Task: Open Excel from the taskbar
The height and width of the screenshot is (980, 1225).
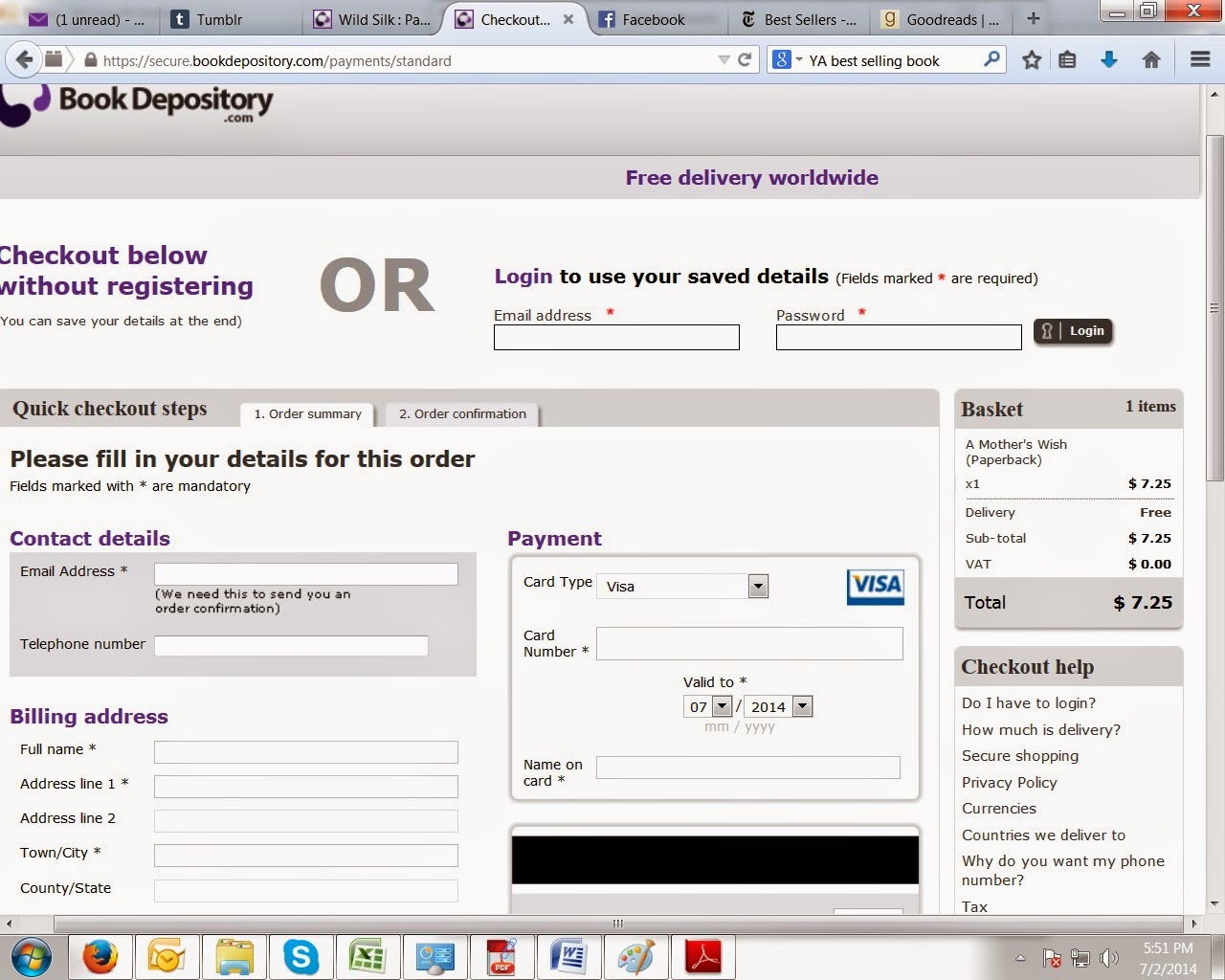Action: pyautogui.click(x=367, y=956)
